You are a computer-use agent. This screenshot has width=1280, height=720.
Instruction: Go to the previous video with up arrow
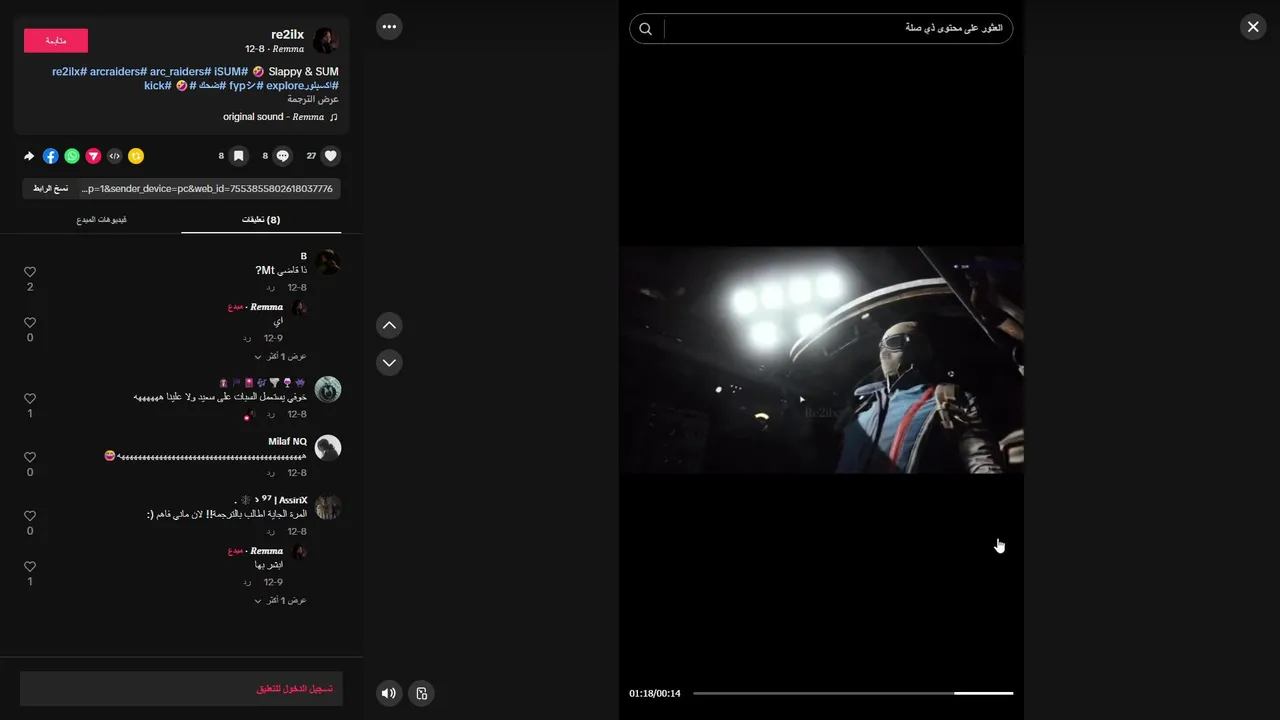click(389, 325)
